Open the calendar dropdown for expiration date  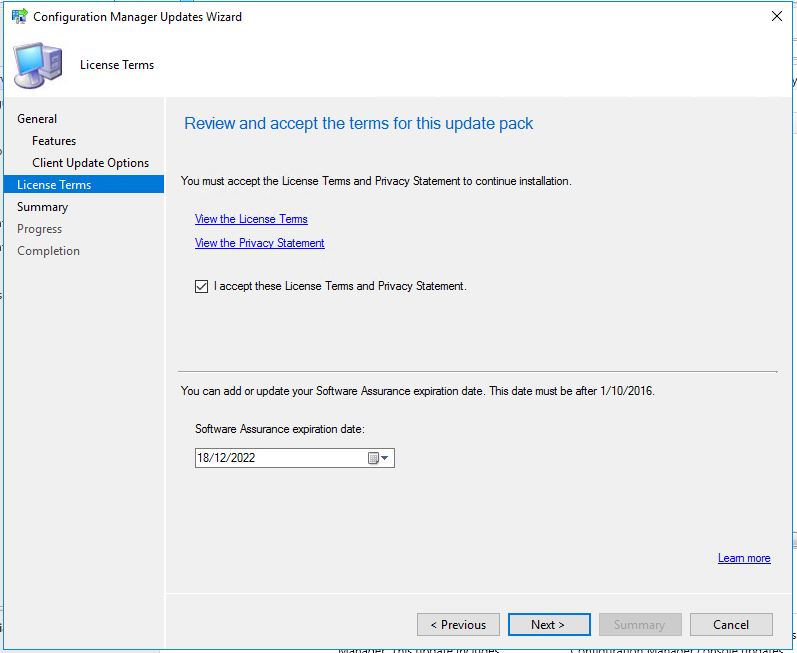[378, 458]
